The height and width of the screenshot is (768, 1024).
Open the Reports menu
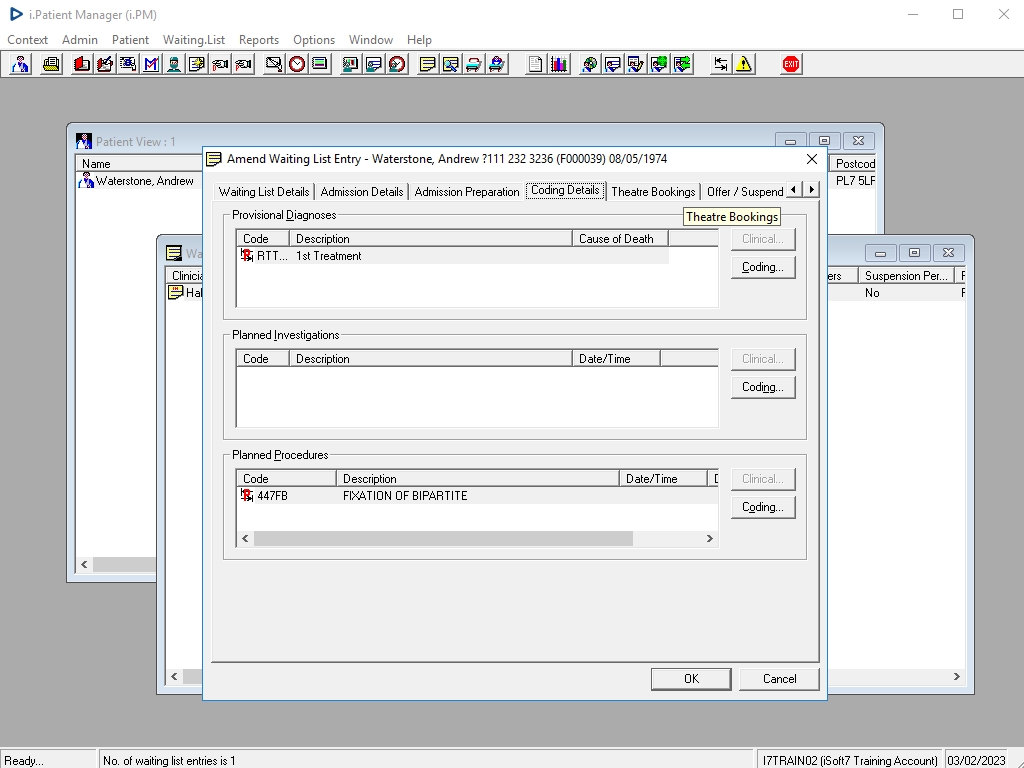tap(259, 40)
